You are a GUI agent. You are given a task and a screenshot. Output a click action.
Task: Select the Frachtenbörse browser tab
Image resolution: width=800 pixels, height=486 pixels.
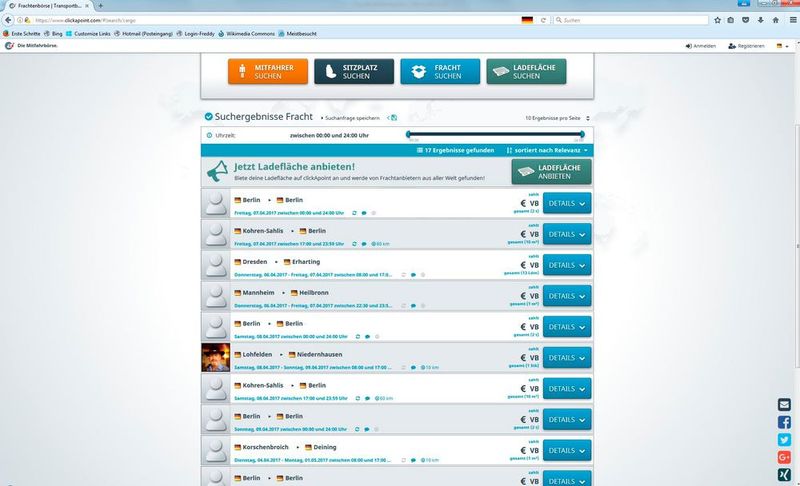point(48,6)
